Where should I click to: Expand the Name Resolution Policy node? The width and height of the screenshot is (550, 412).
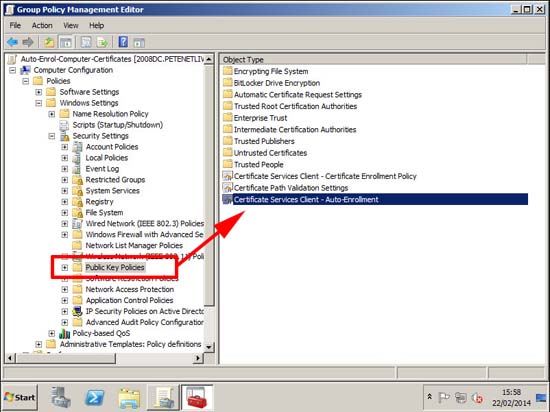click(x=52, y=114)
